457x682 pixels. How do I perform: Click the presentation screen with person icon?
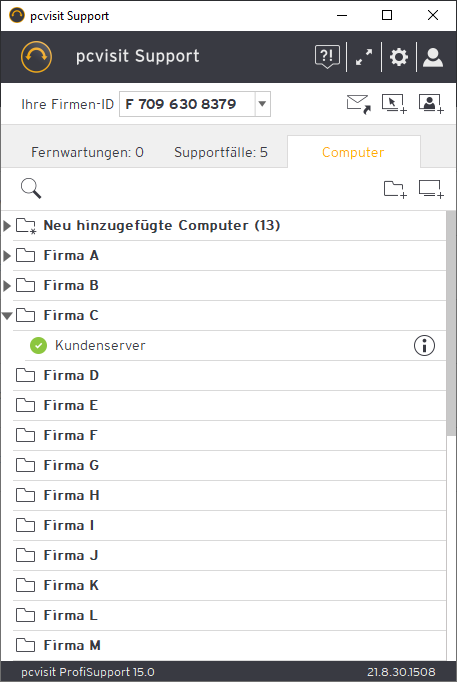click(x=431, y=104)
